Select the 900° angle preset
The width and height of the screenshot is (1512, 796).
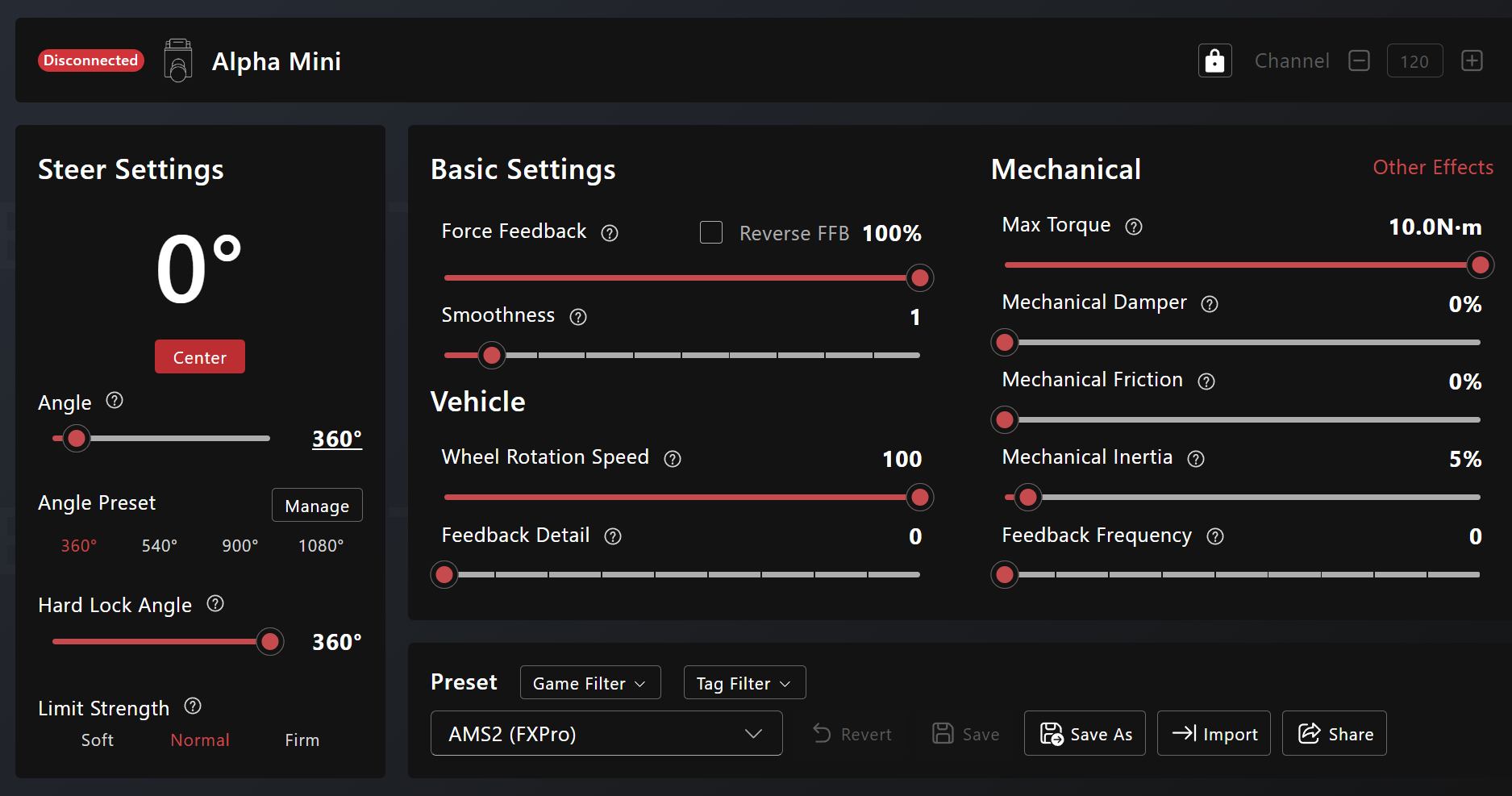point(240,546)
